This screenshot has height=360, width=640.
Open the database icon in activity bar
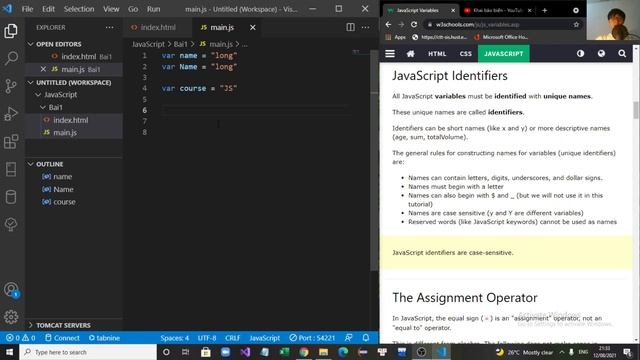tap(11, 197)
